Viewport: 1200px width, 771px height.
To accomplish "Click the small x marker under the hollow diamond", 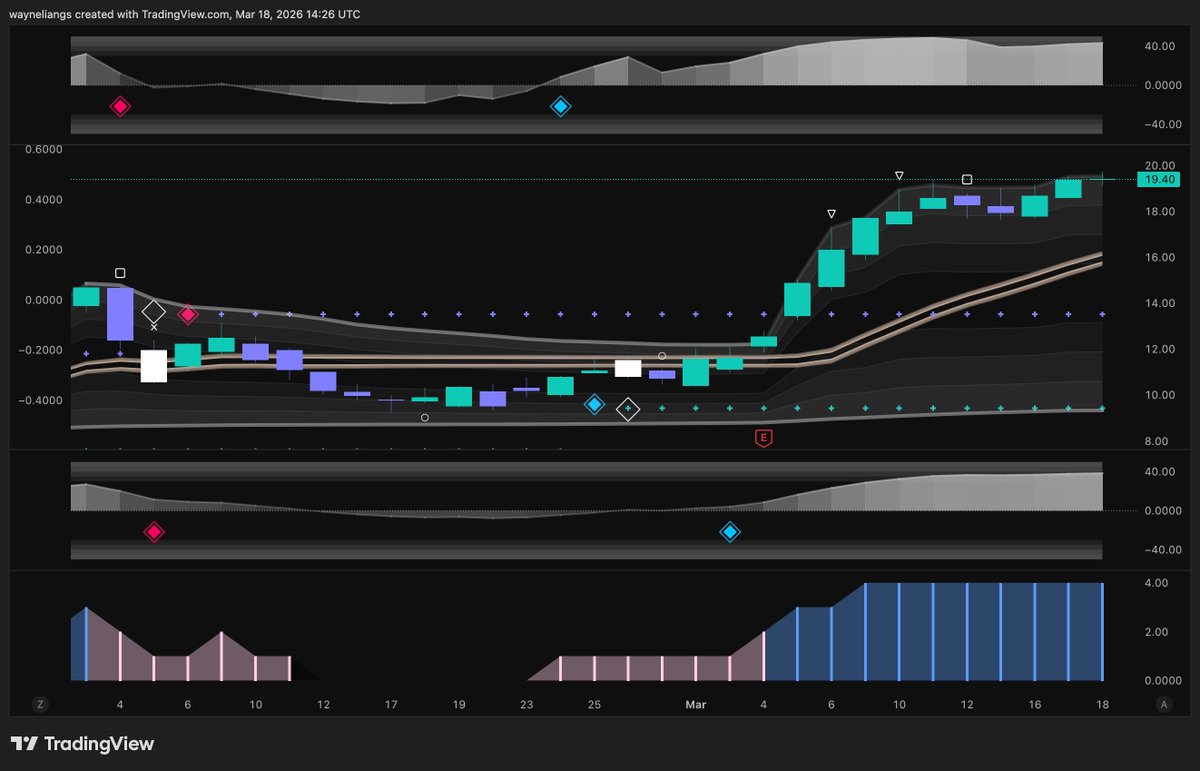I will [x=154, y=327].
